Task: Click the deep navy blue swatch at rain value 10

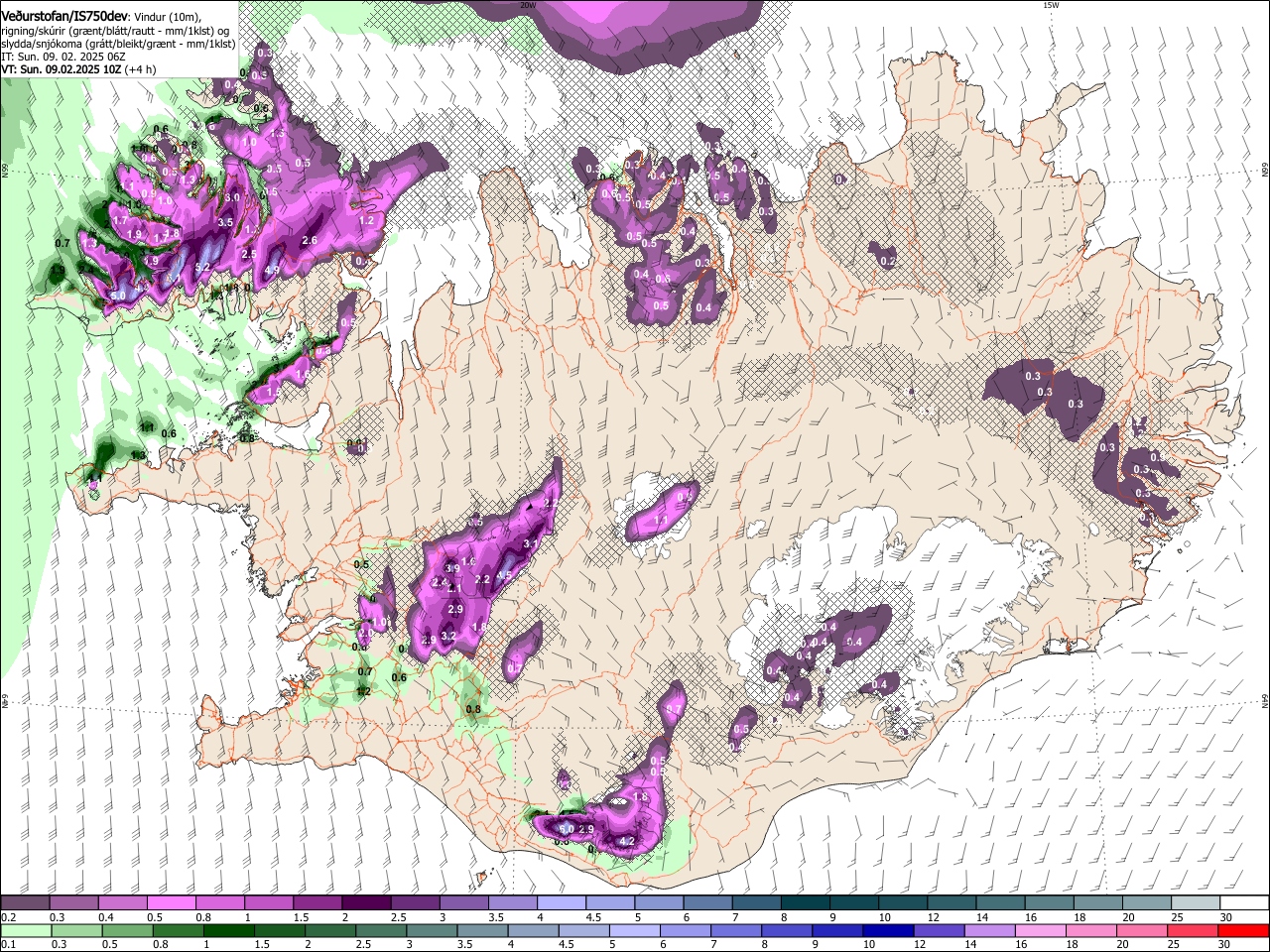Action: [887, 930]
